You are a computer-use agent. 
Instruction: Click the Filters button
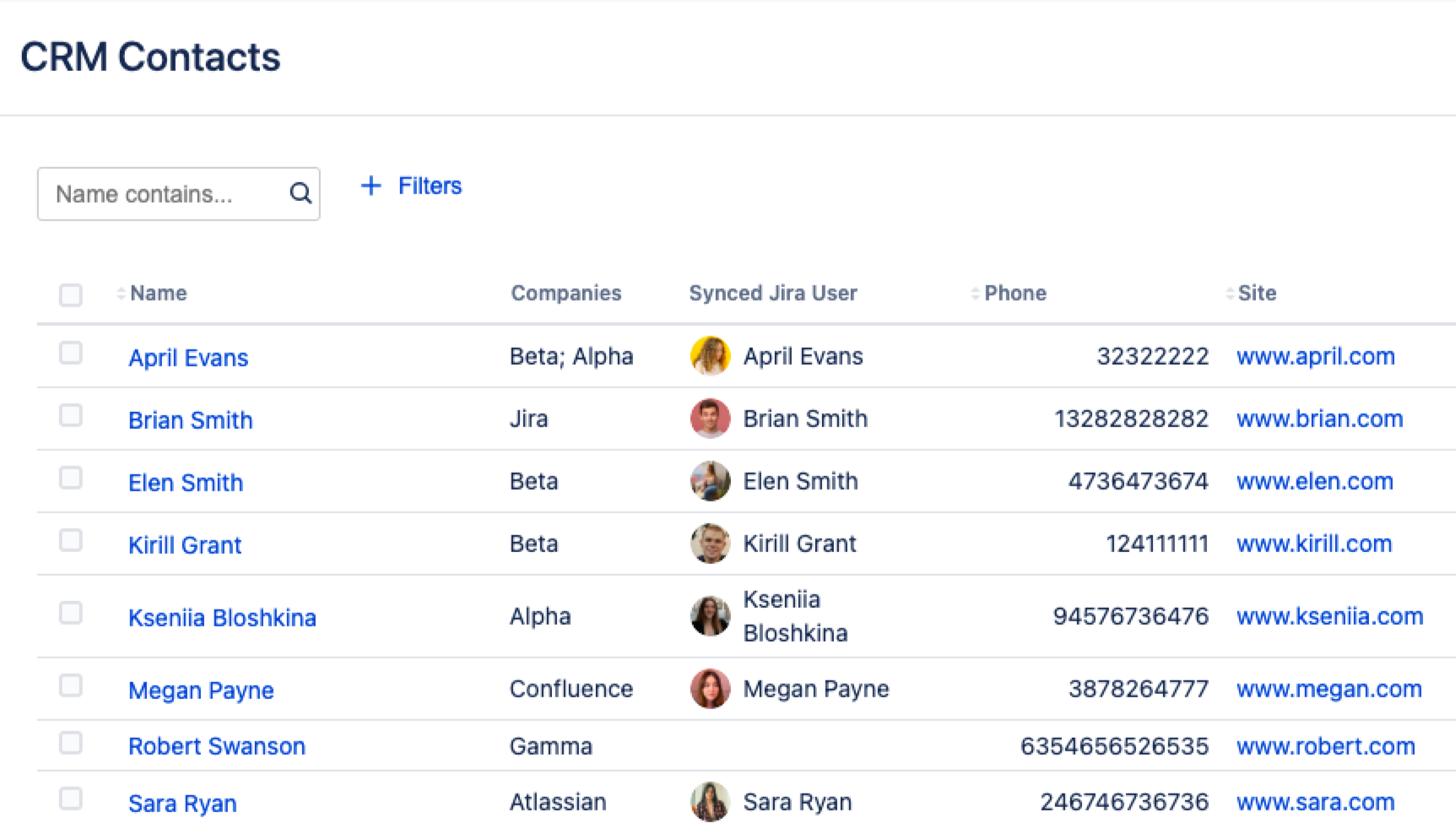click(429, 186)
